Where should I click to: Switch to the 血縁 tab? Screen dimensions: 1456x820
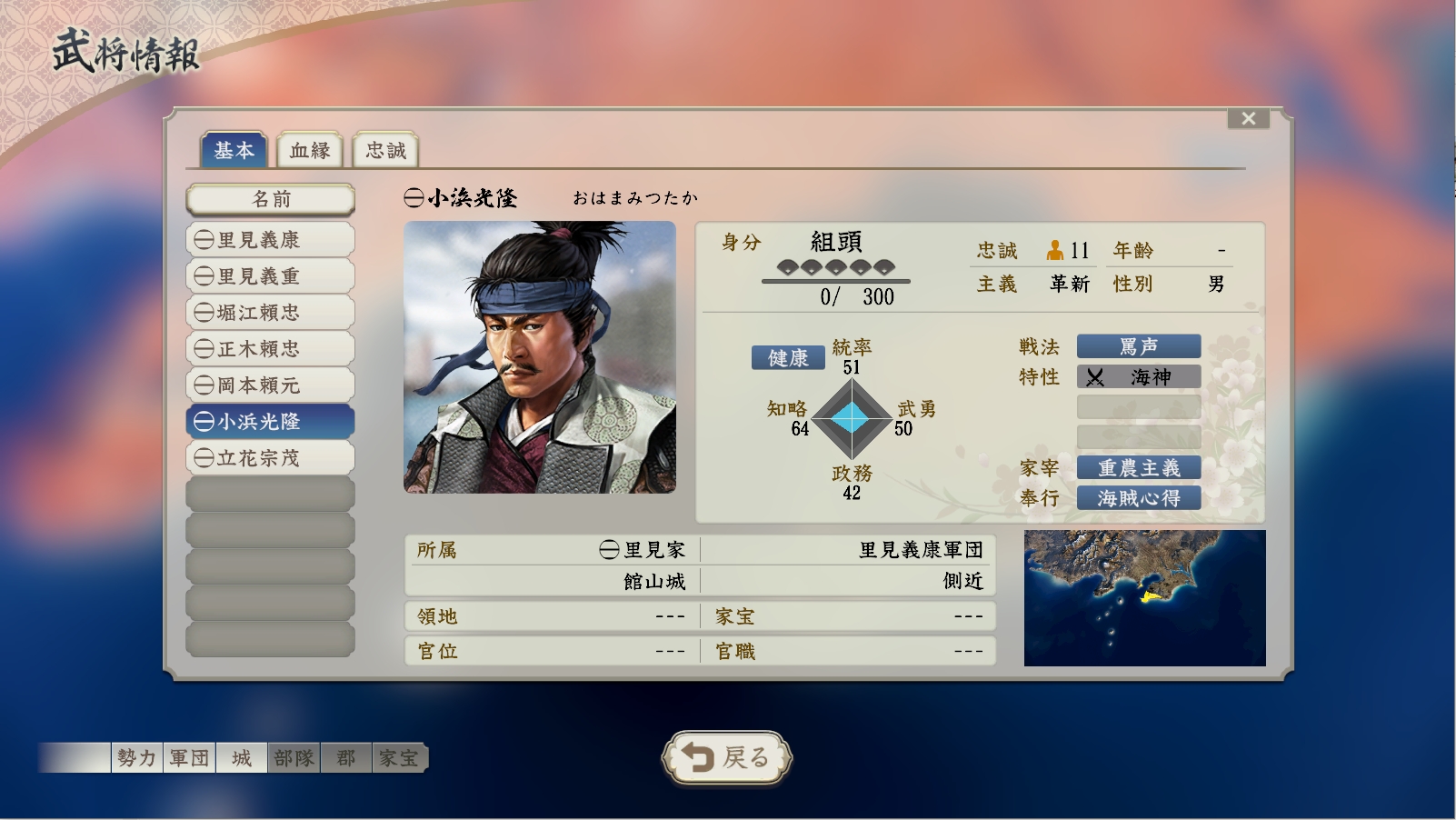tap(310, 151)
